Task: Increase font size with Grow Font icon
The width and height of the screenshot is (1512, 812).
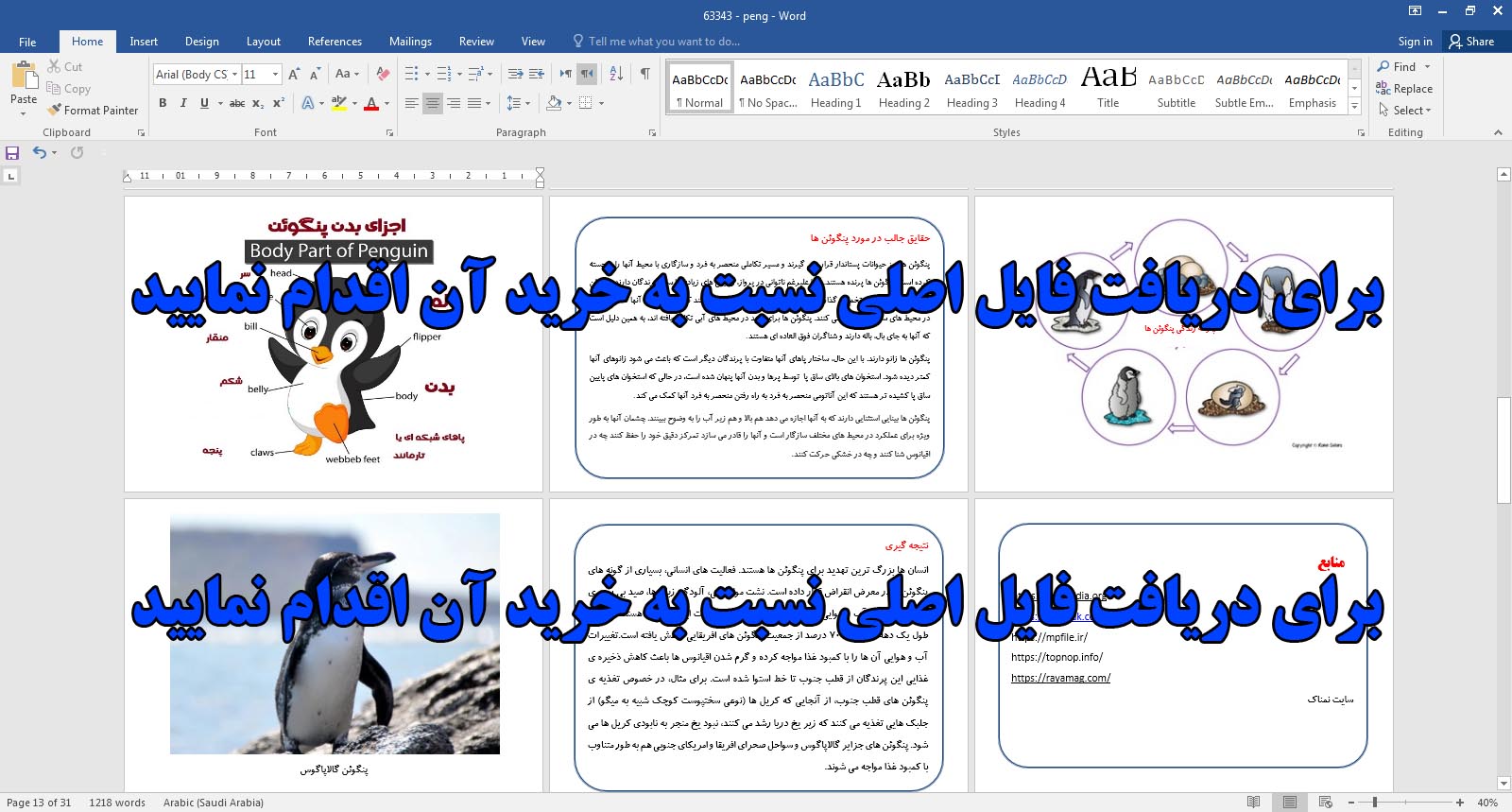Action: (294, 74)
